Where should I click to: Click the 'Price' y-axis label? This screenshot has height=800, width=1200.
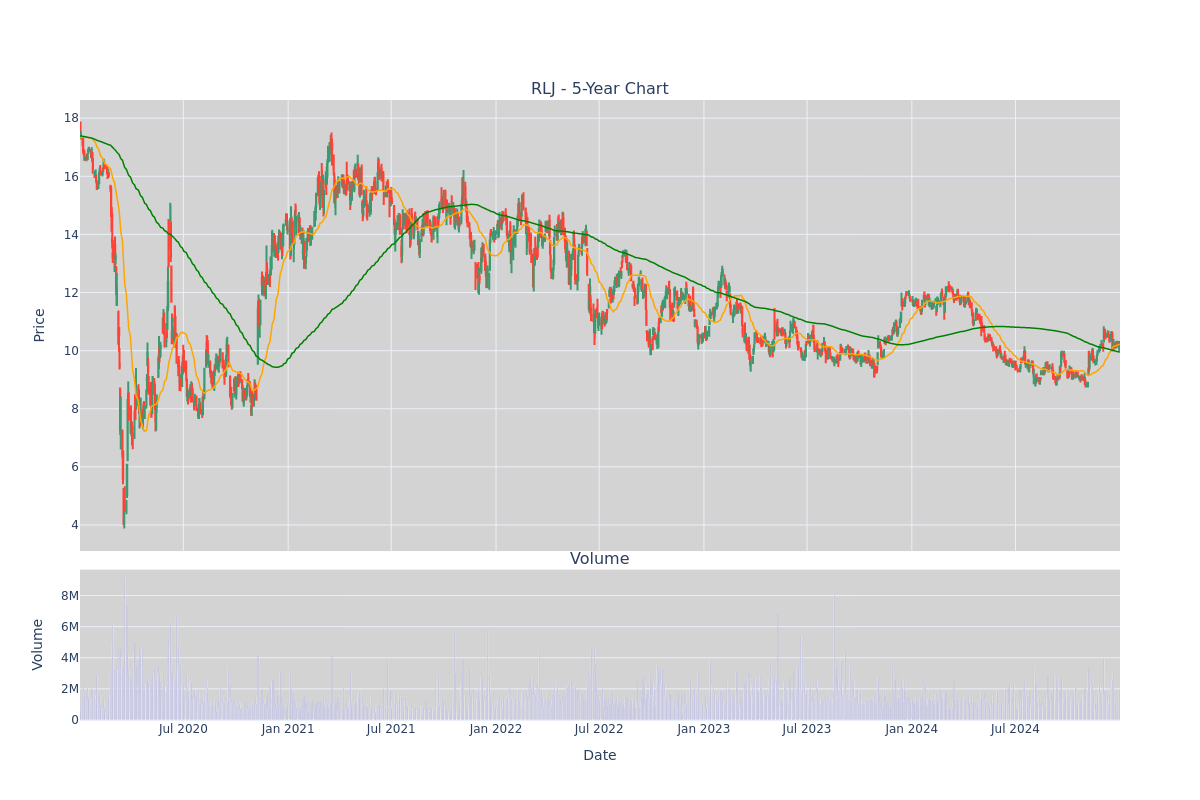(40, 325)
